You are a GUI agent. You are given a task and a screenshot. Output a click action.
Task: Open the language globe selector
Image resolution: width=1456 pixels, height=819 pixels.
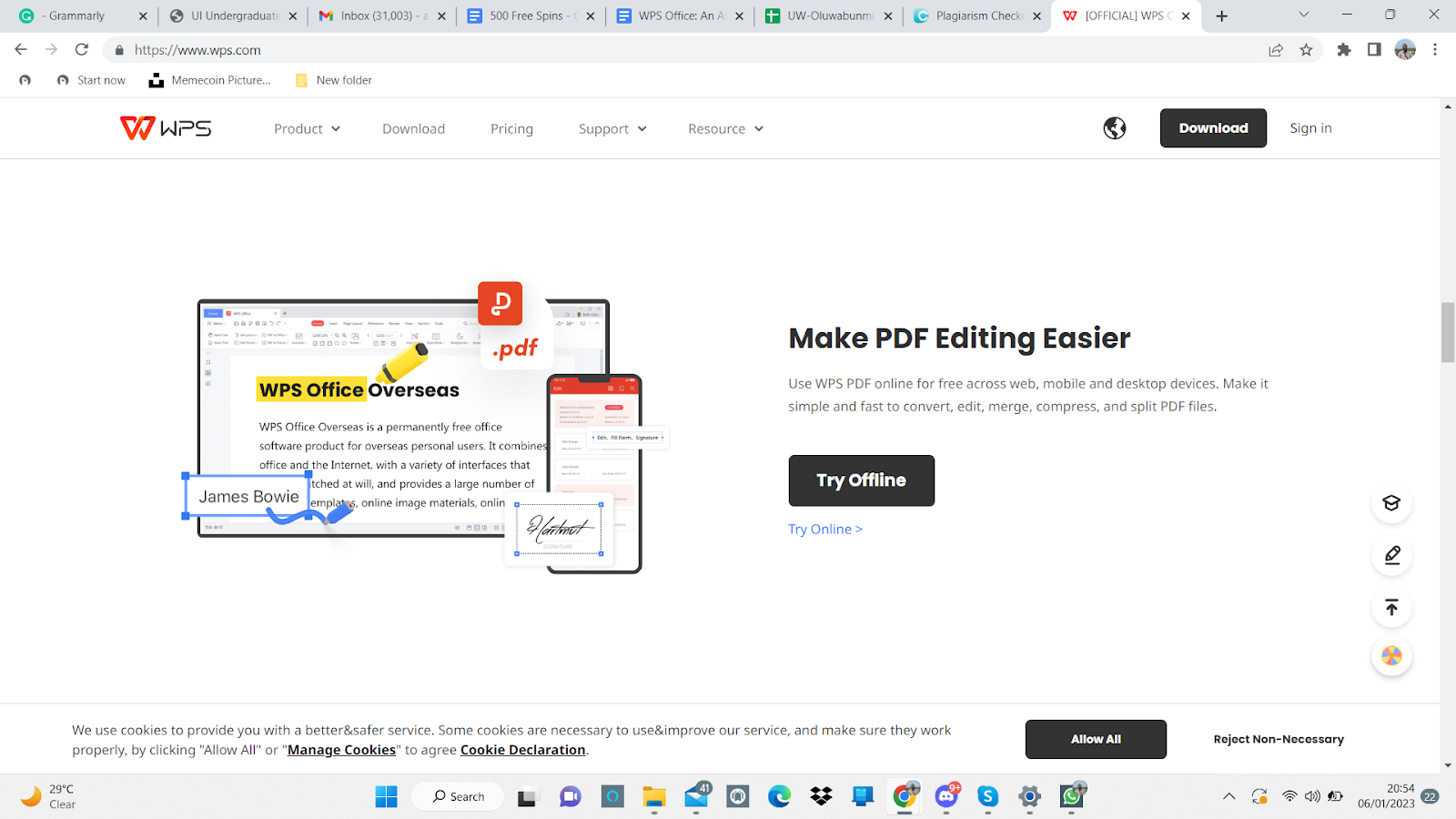tap(1115, 128)
